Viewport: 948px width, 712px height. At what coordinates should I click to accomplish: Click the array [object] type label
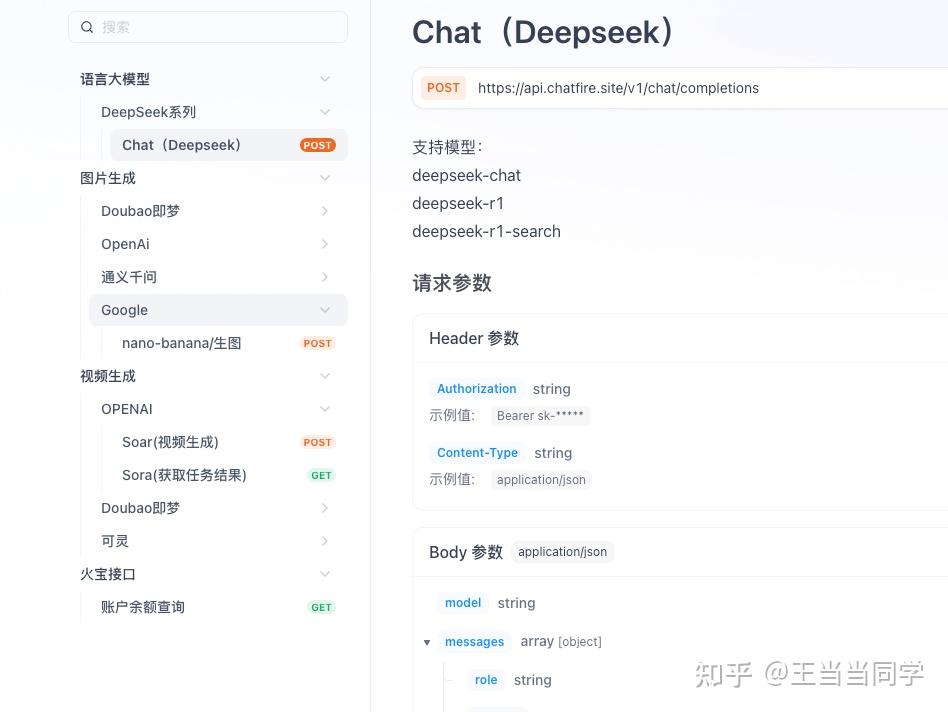click(x=561, y=641)
